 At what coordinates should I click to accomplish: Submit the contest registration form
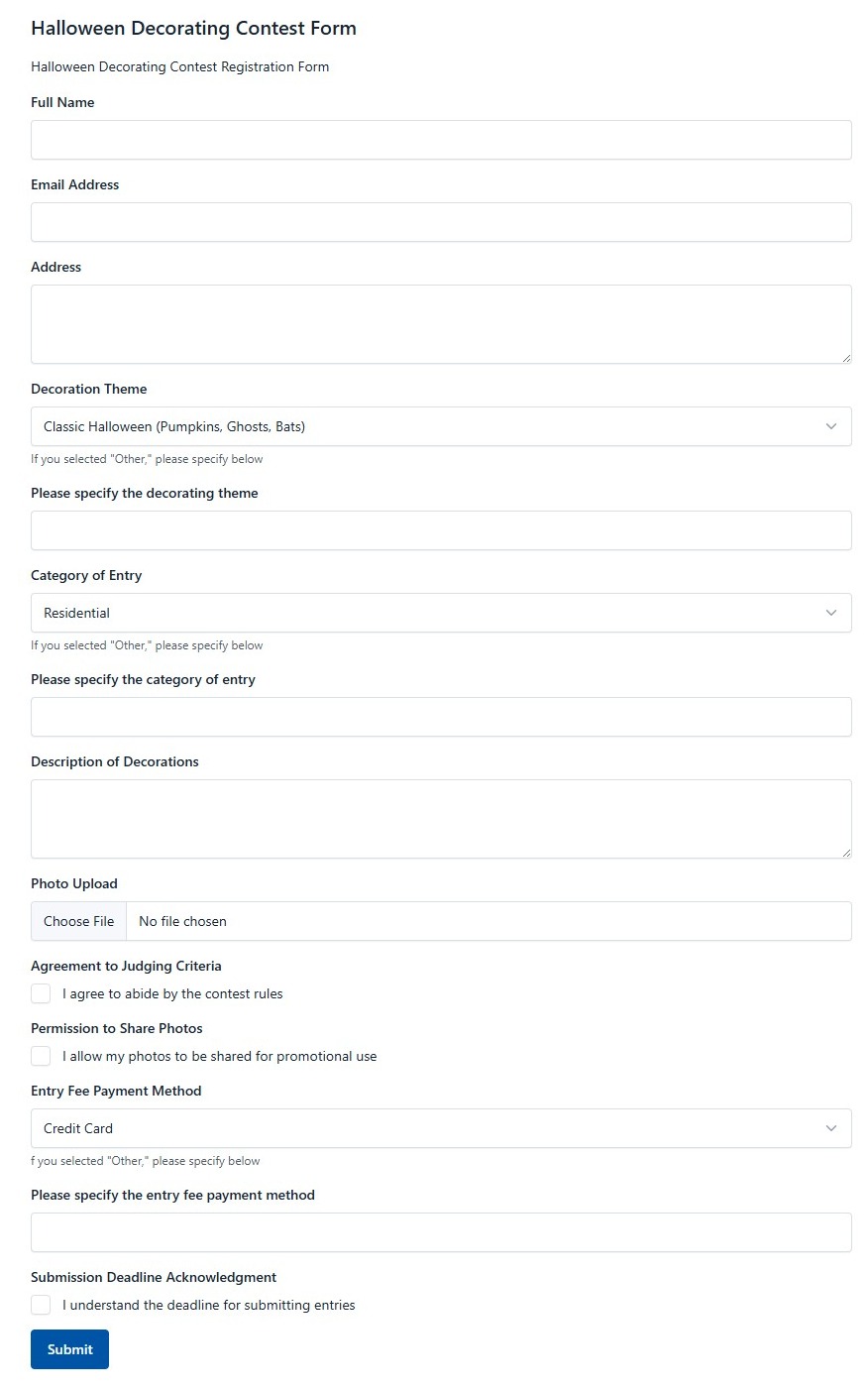pyautogui.click(x=69, y=1349)
